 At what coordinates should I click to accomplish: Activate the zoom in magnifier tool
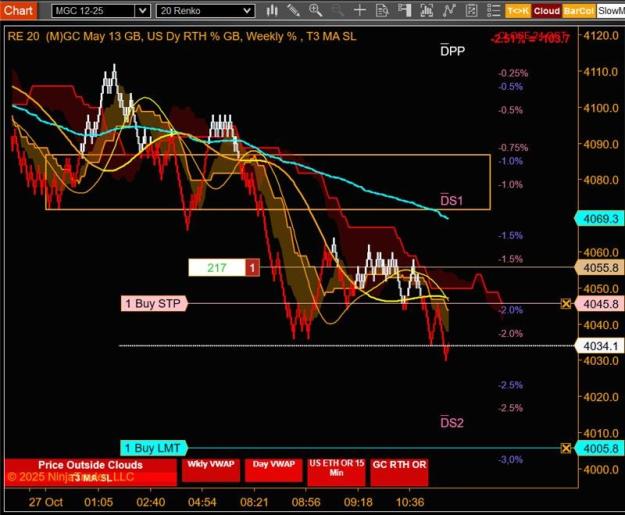pos(316,10)
